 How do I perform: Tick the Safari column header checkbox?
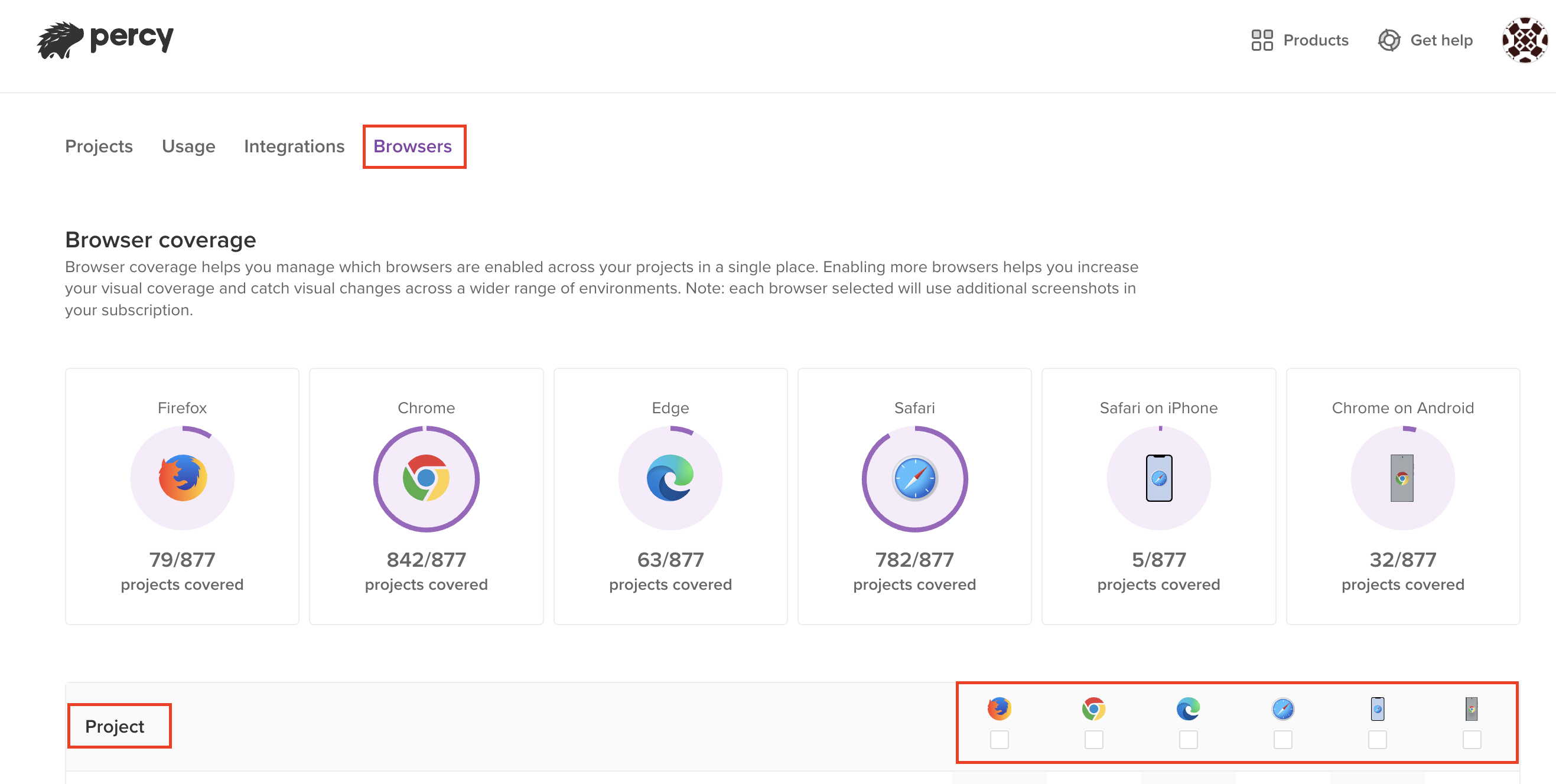1282,739
